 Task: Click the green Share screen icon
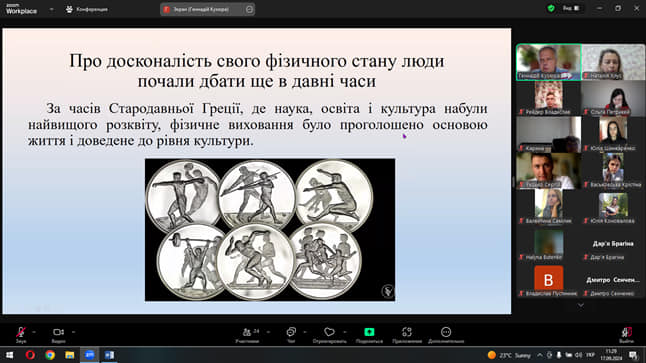(369, 332)
